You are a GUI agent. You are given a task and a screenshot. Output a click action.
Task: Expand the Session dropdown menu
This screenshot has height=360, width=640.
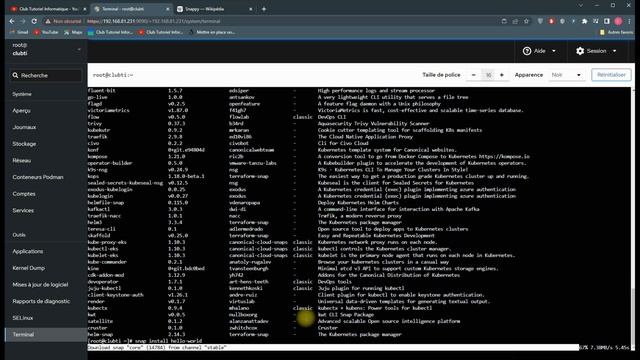pos(614,51)
